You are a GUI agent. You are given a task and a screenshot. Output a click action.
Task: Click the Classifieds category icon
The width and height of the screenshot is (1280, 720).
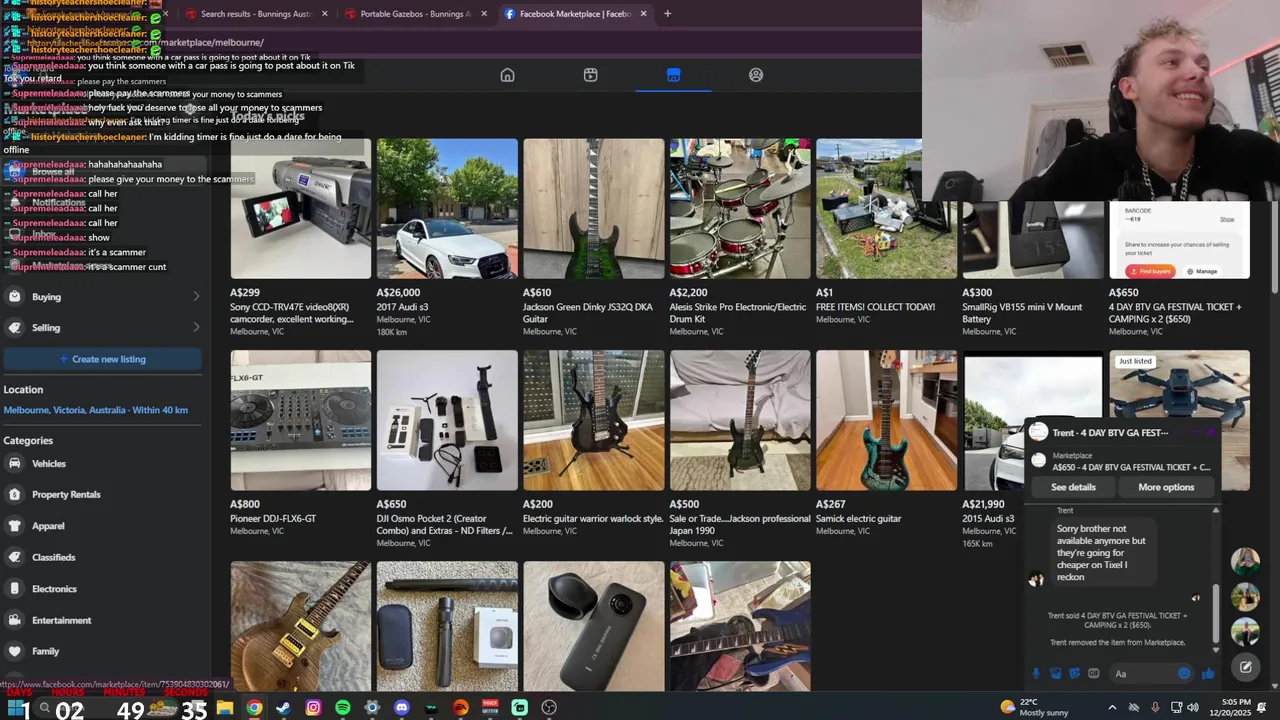14,557
